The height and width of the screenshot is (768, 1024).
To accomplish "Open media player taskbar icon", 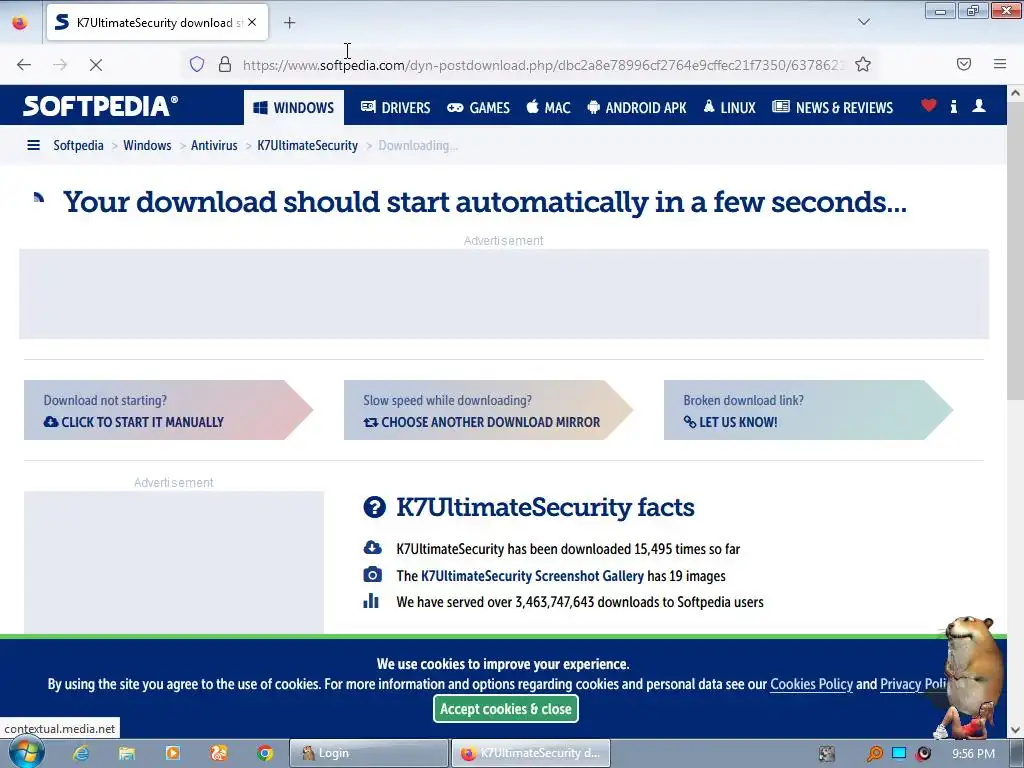I will (172, 753).
